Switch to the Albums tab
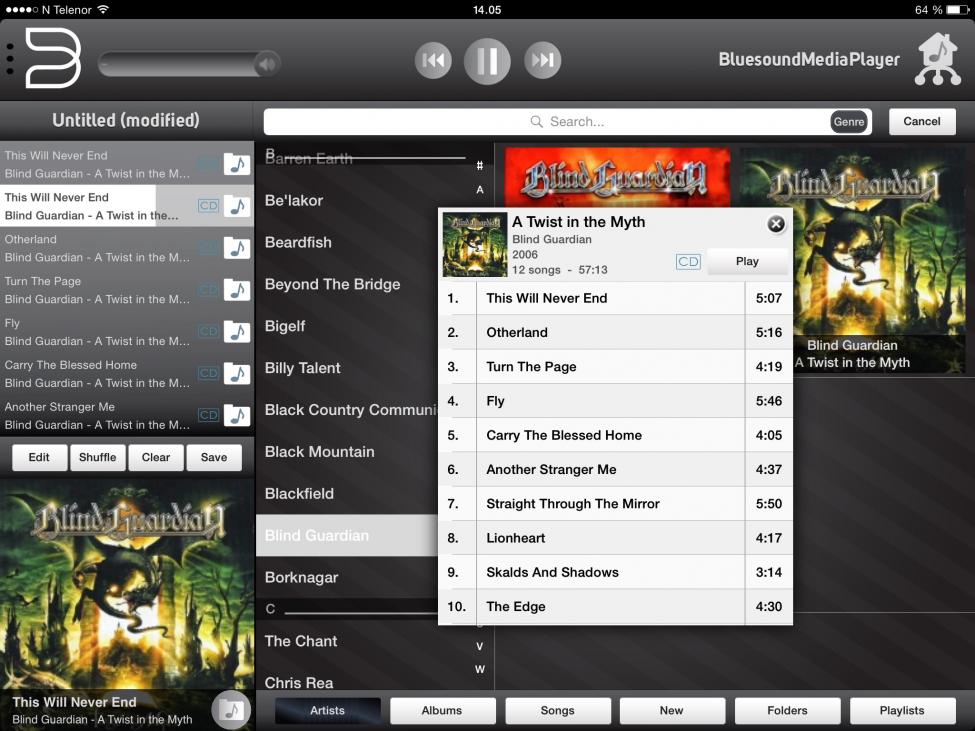The image size is (975, 731). [442, 710]
